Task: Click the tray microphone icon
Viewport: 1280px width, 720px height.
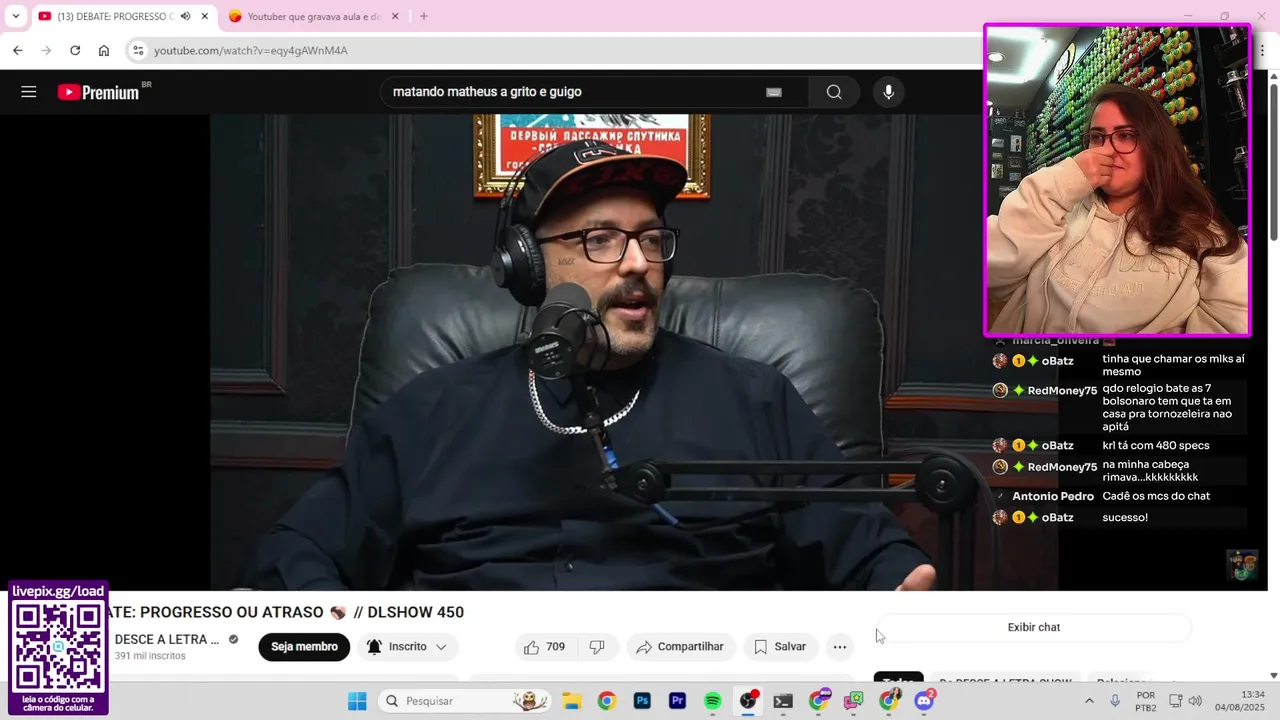Action: click(1115, 701)
